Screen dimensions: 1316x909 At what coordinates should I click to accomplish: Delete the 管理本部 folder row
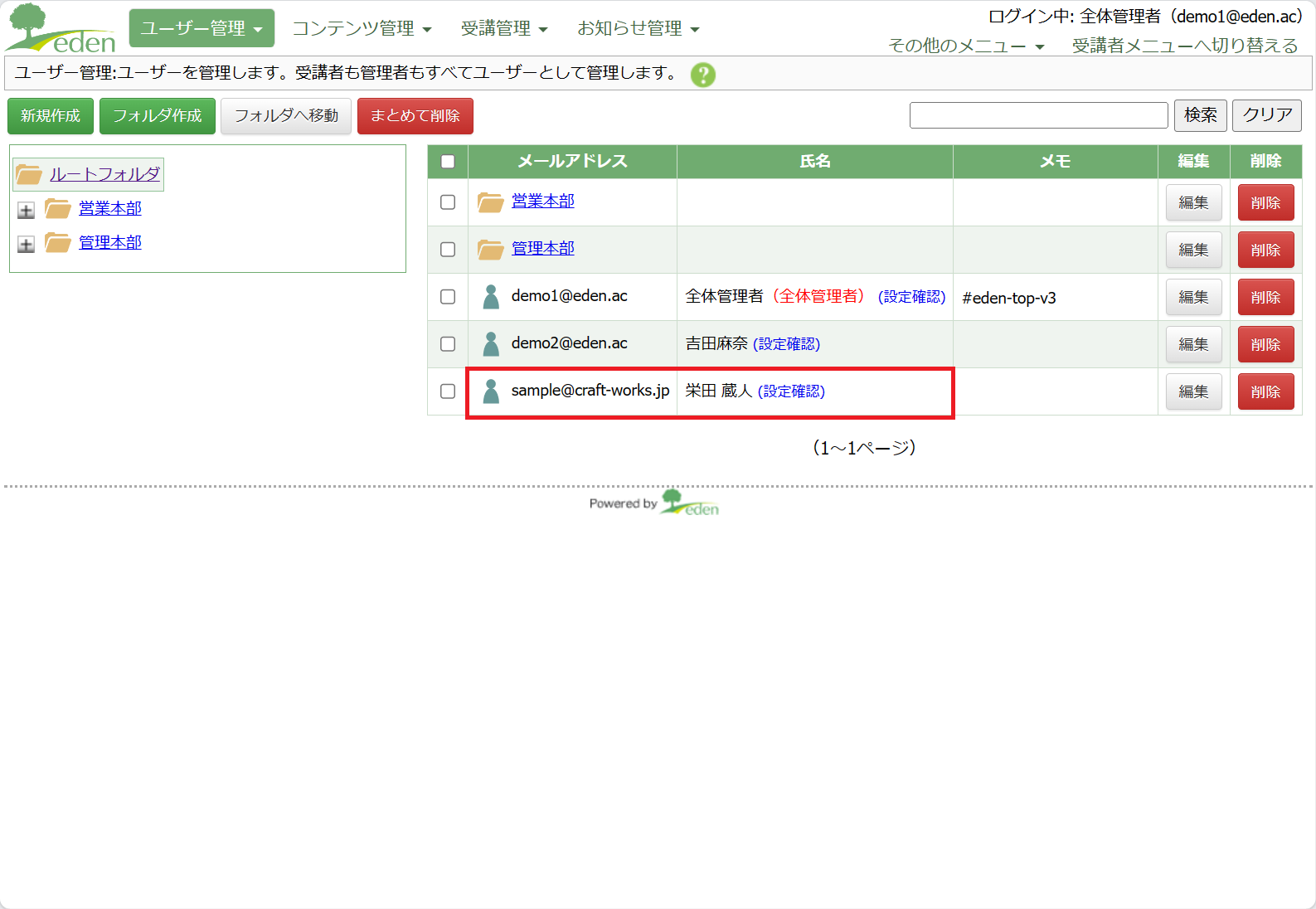pos(1265,250)
